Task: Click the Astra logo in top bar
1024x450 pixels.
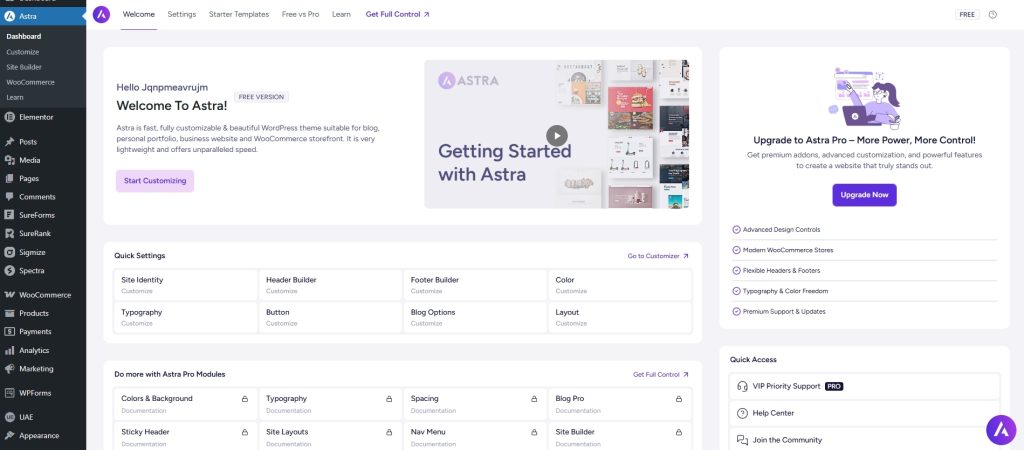Action: 101,14
